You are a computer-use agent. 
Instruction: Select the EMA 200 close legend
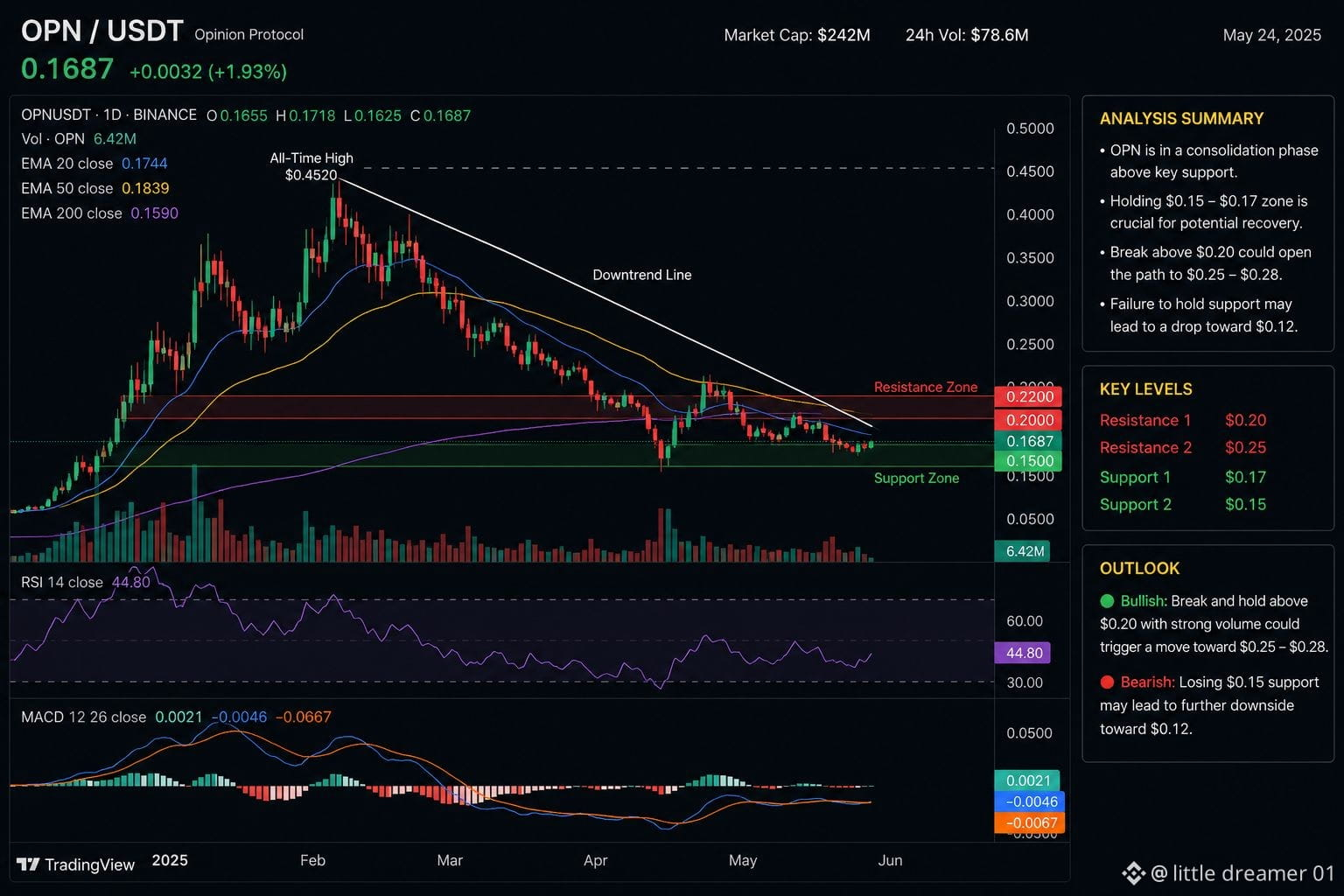(100, 213)
